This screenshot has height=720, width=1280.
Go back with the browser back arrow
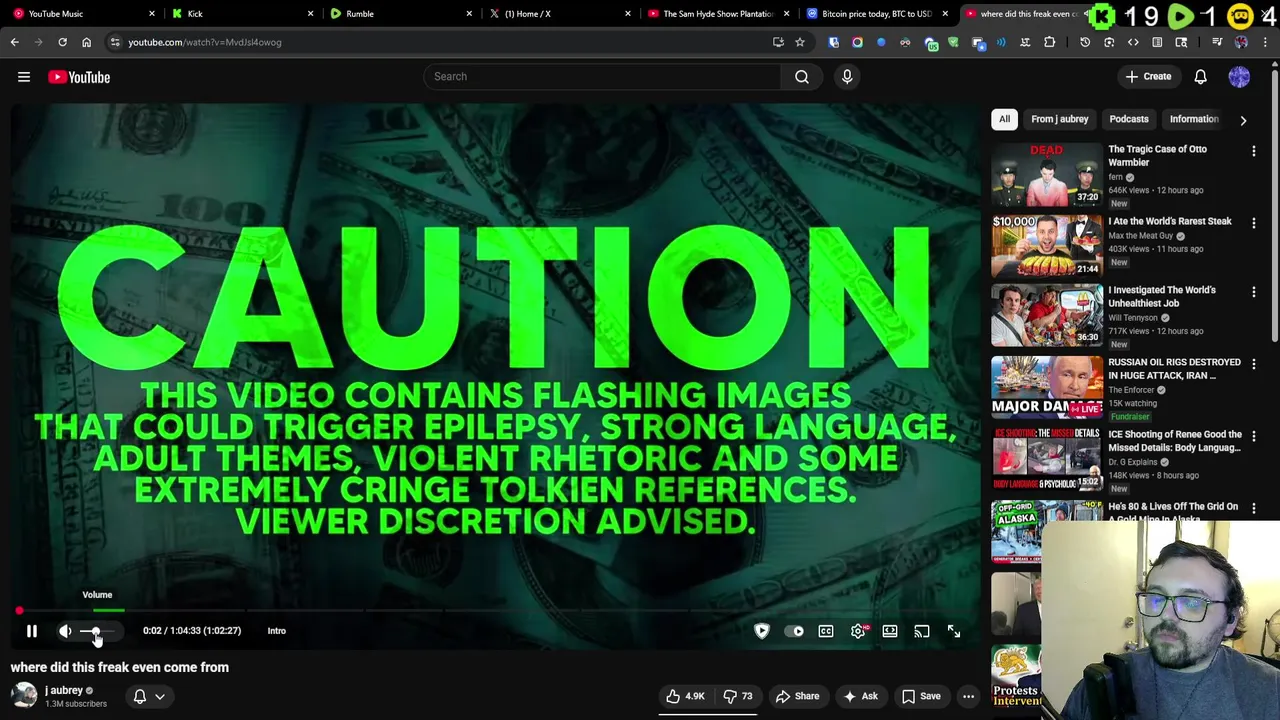pyautogui.click(x=14, y=42)
